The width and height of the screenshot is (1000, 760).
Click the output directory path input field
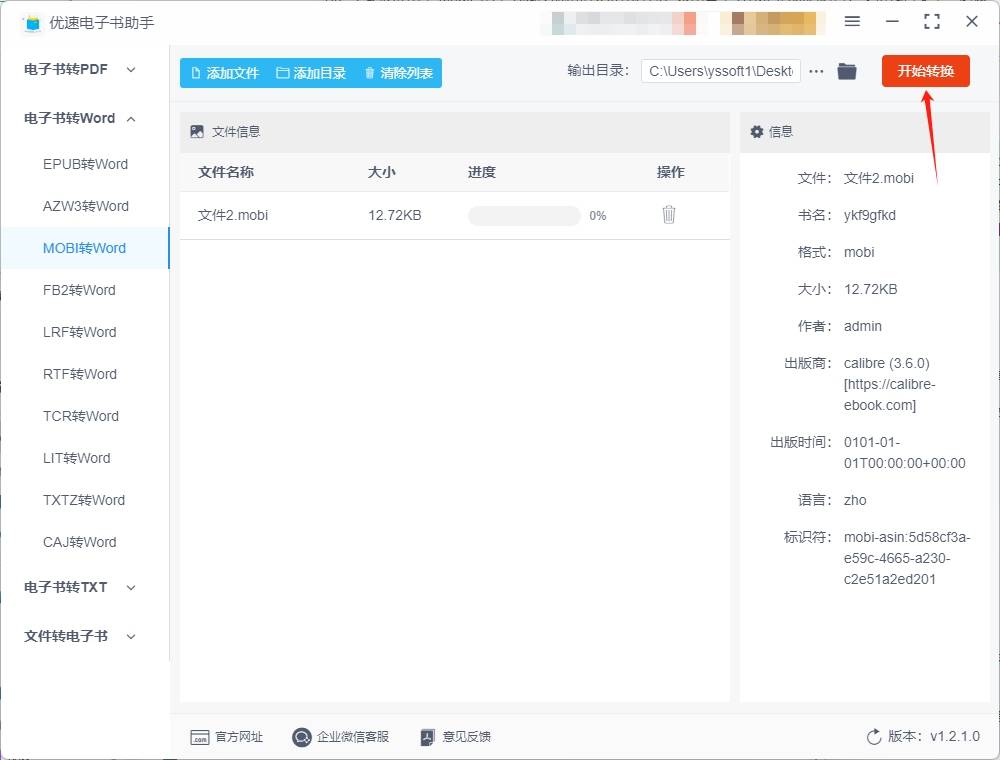pyautogui.click(x=720, y=71)
